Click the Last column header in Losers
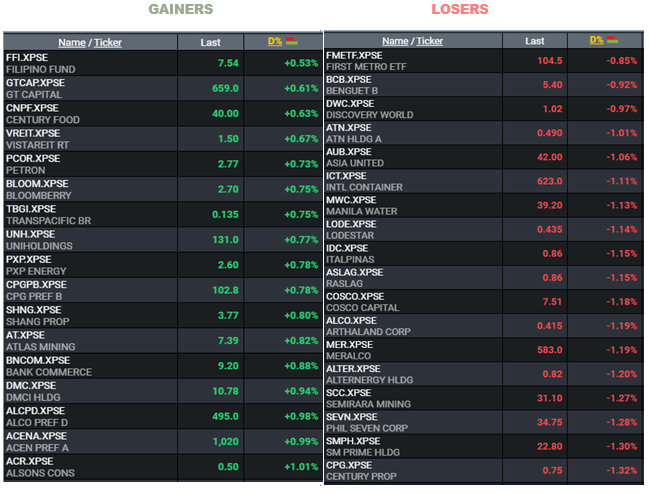The image size is (649, 493). tap(534, 41)
